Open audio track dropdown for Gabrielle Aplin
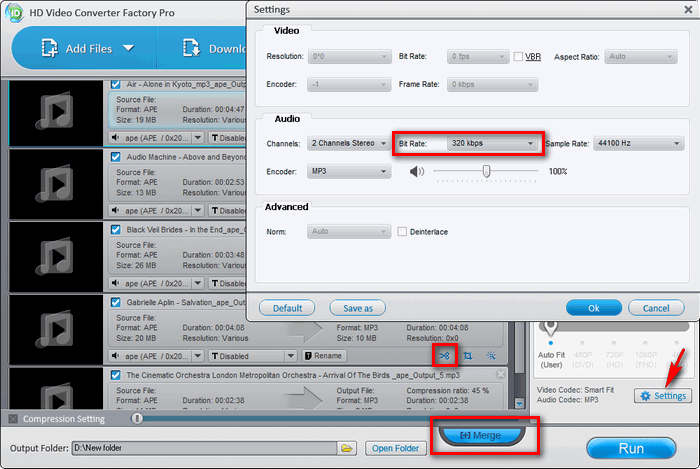Viewport: 700px width, 469px height. [x=198, y=356]
